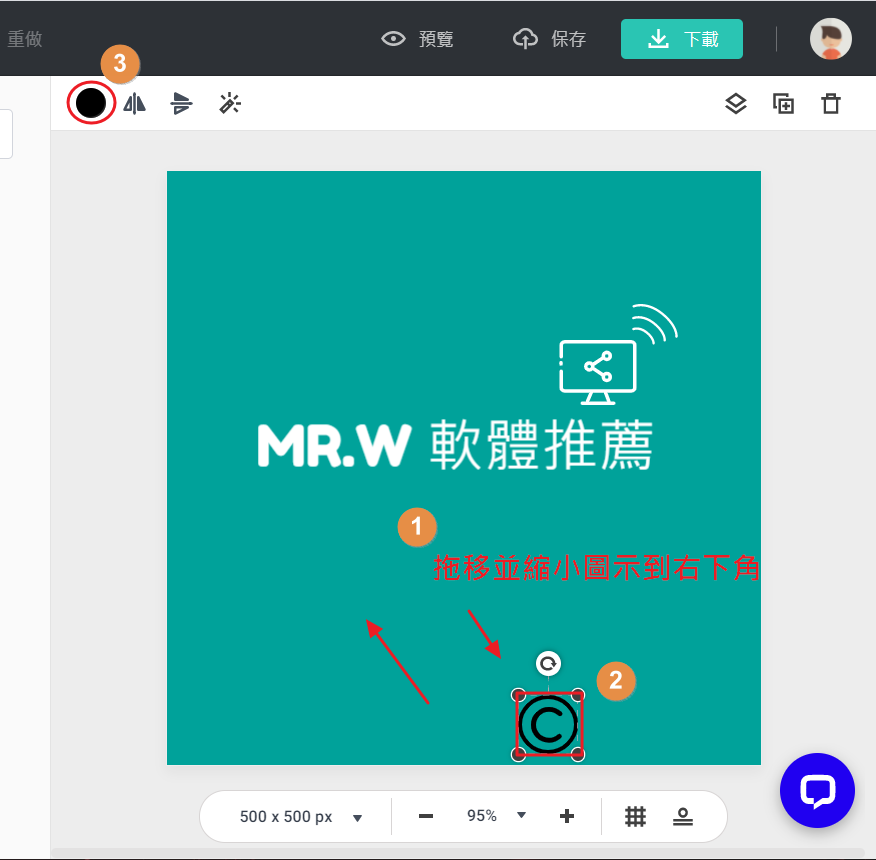Click the 保存 save button

pos(549,39)
